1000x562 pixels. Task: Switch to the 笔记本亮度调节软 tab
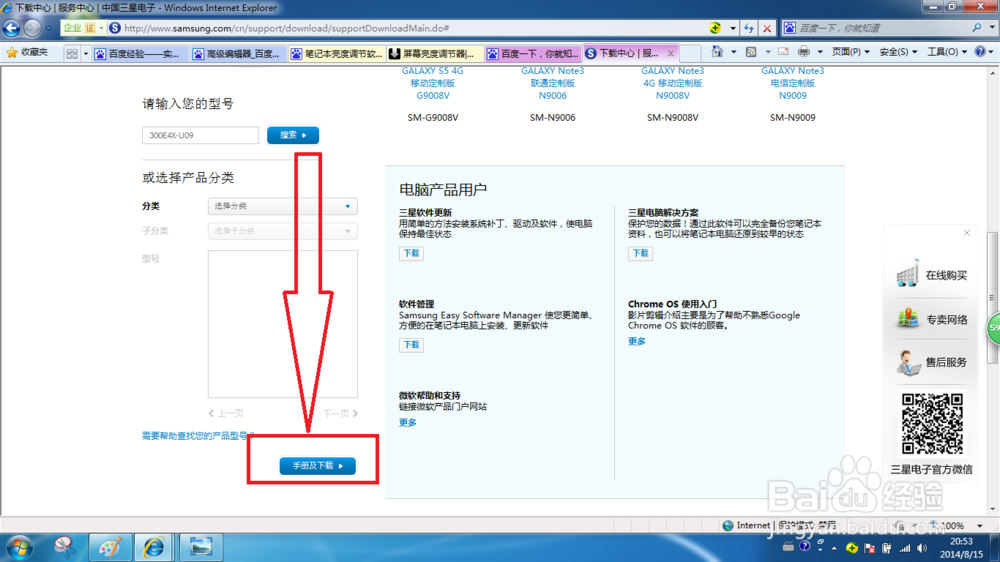pyautogui.click(x=336, y=54)
